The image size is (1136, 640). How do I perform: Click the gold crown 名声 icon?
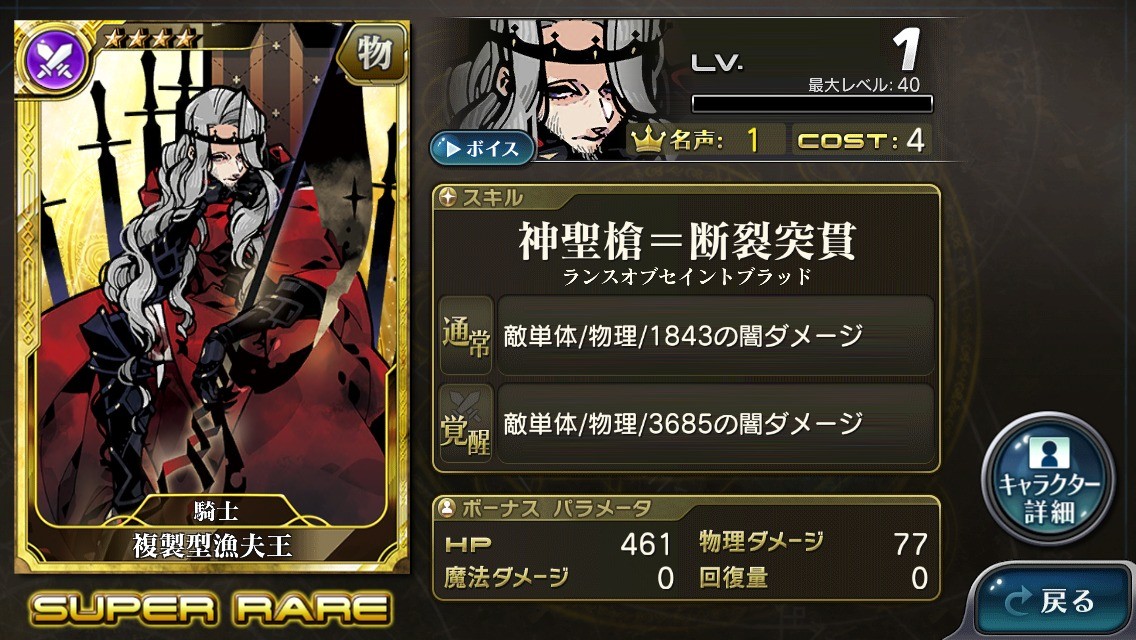point(647,138)
